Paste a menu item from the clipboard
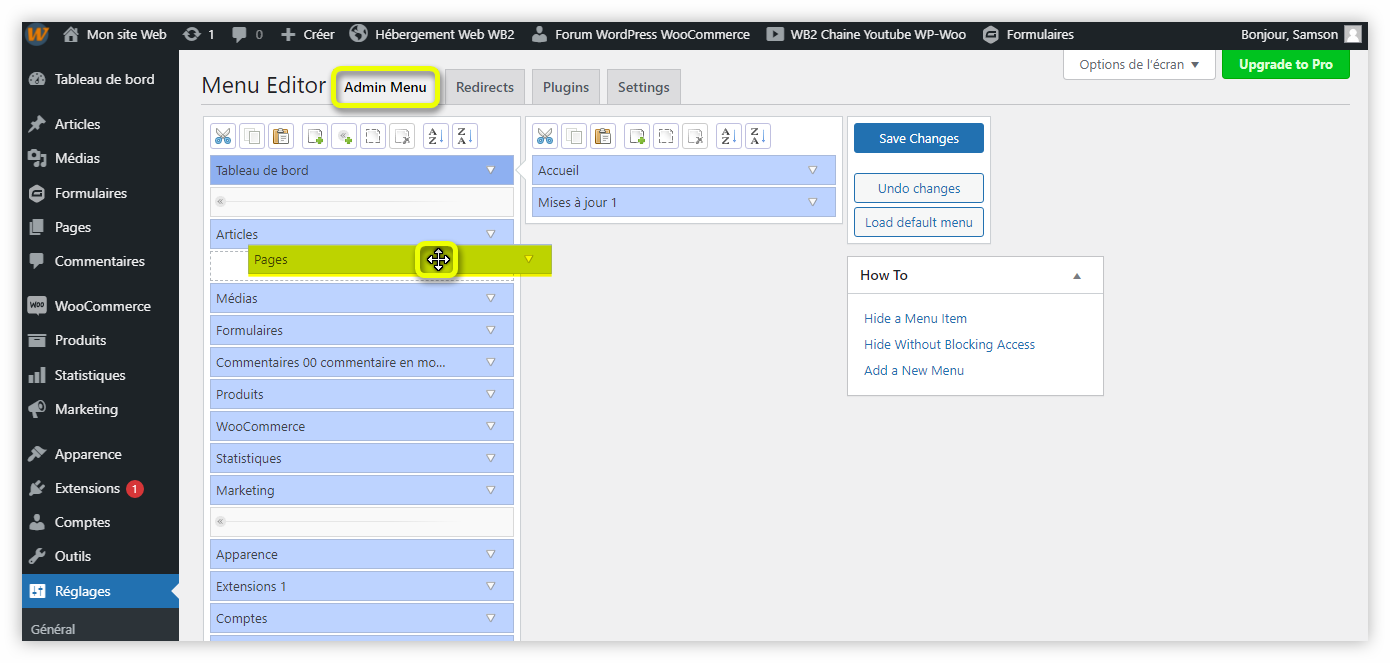This screenshot has height=663, width=1390. click(281, 135)
